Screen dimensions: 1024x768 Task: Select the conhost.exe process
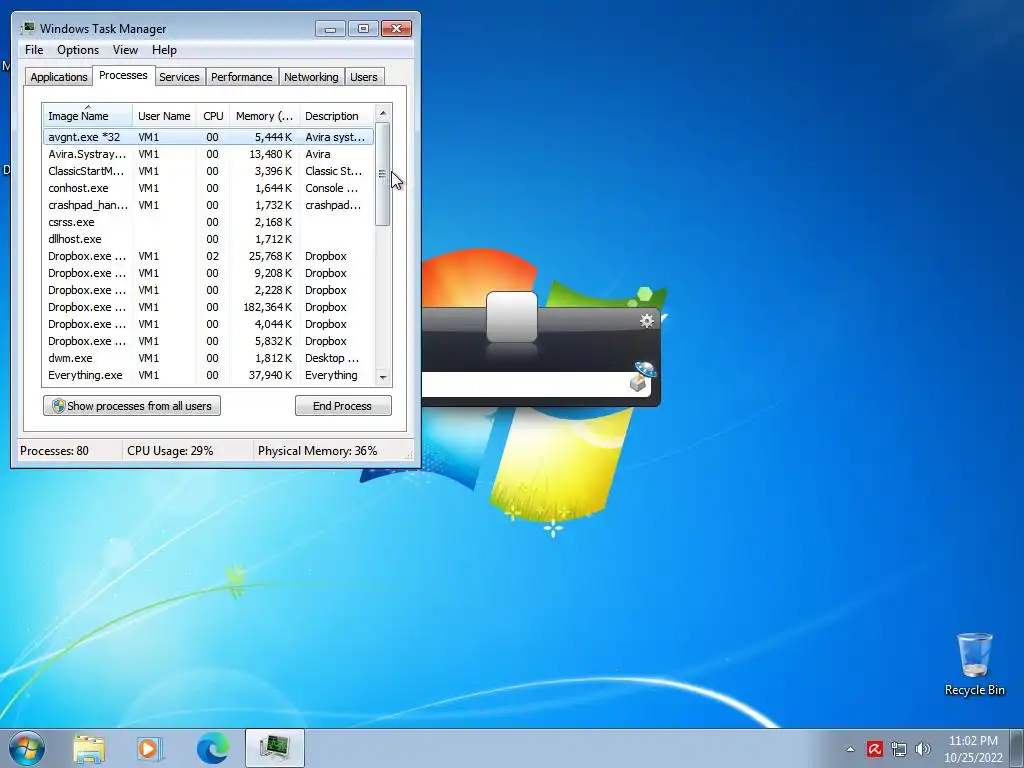[208, 188]
